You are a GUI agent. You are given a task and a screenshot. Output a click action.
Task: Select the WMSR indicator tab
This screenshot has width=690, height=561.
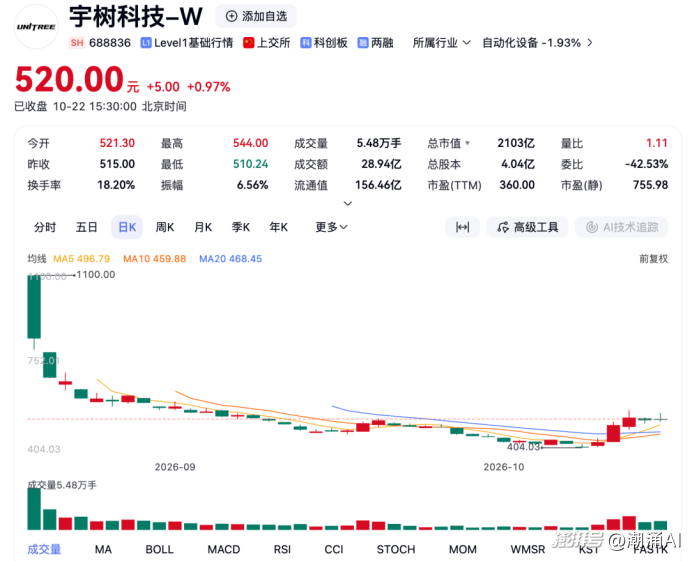tap(528, 549)
